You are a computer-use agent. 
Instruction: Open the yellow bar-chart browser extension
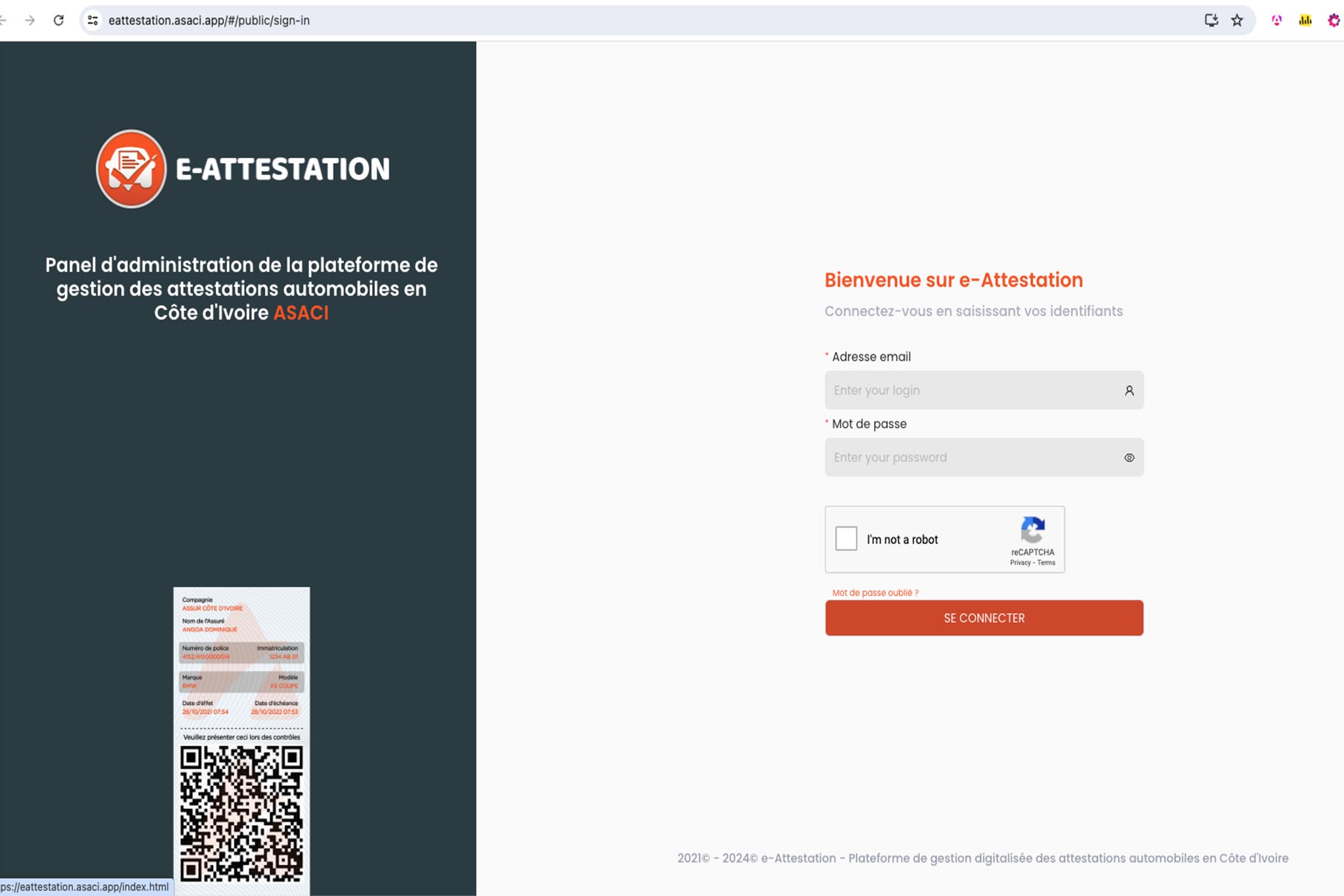pyautogui.click(x=1305, y=20)
